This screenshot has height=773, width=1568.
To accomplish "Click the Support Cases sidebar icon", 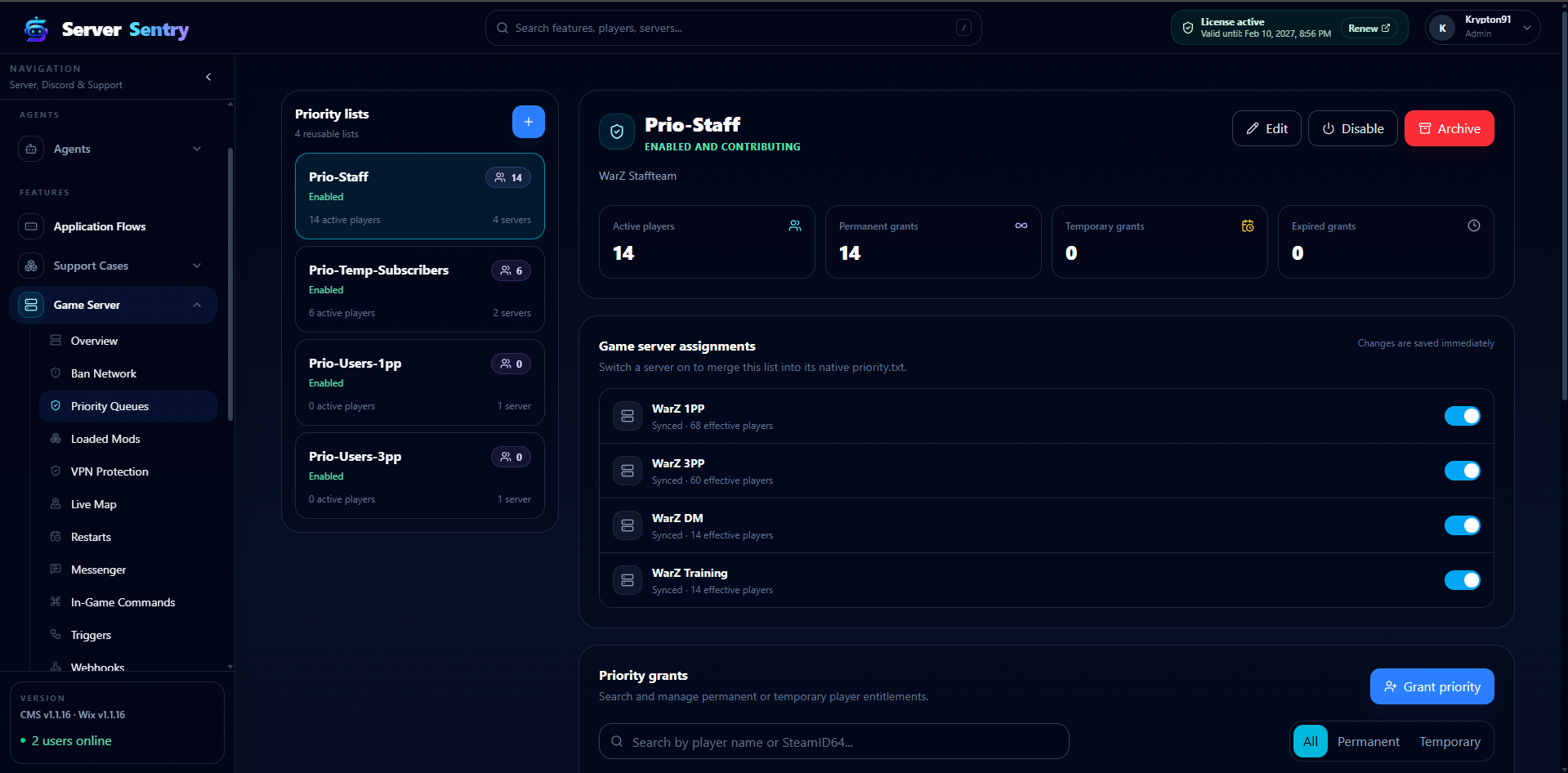I will click(x=31, y=266).
